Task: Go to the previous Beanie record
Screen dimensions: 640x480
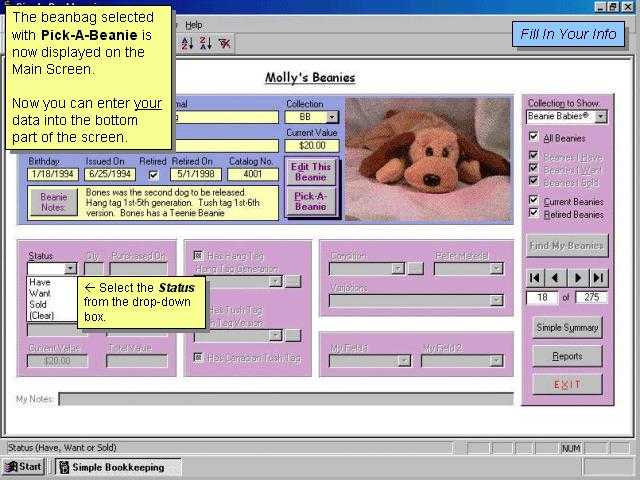Action: (556, 277)
